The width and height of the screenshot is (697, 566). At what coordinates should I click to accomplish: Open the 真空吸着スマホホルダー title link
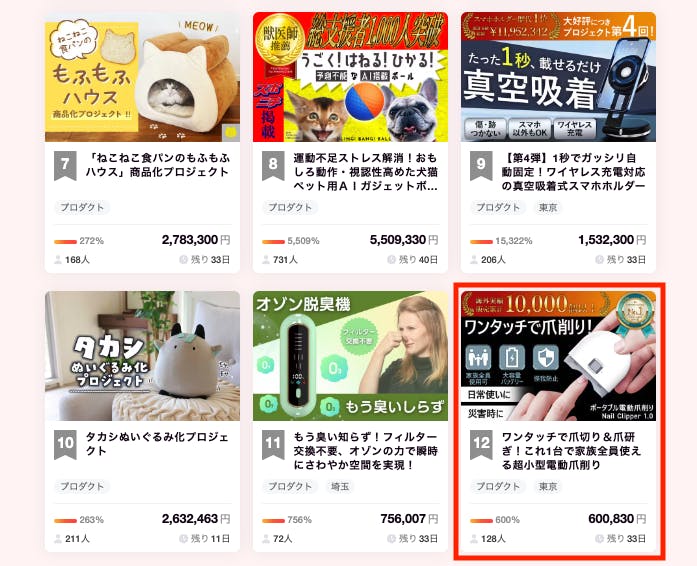[573, 172]
